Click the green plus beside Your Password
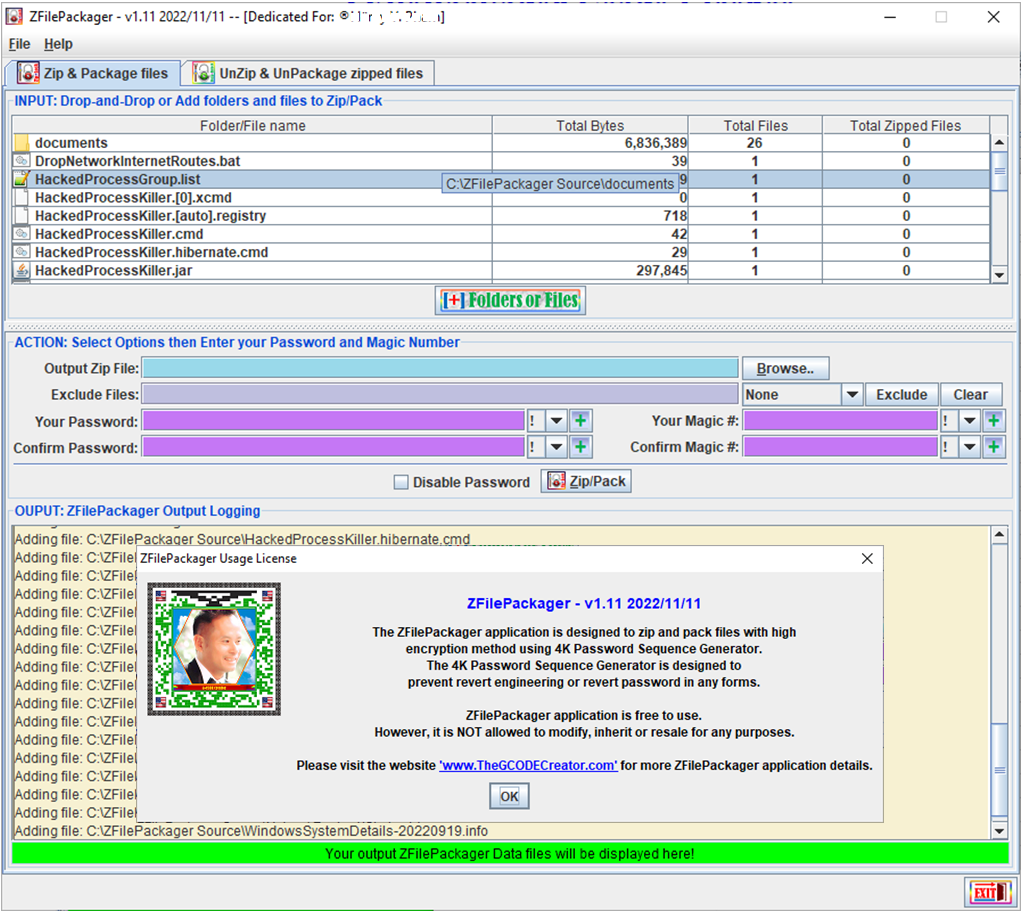 (x=581, y=421)
